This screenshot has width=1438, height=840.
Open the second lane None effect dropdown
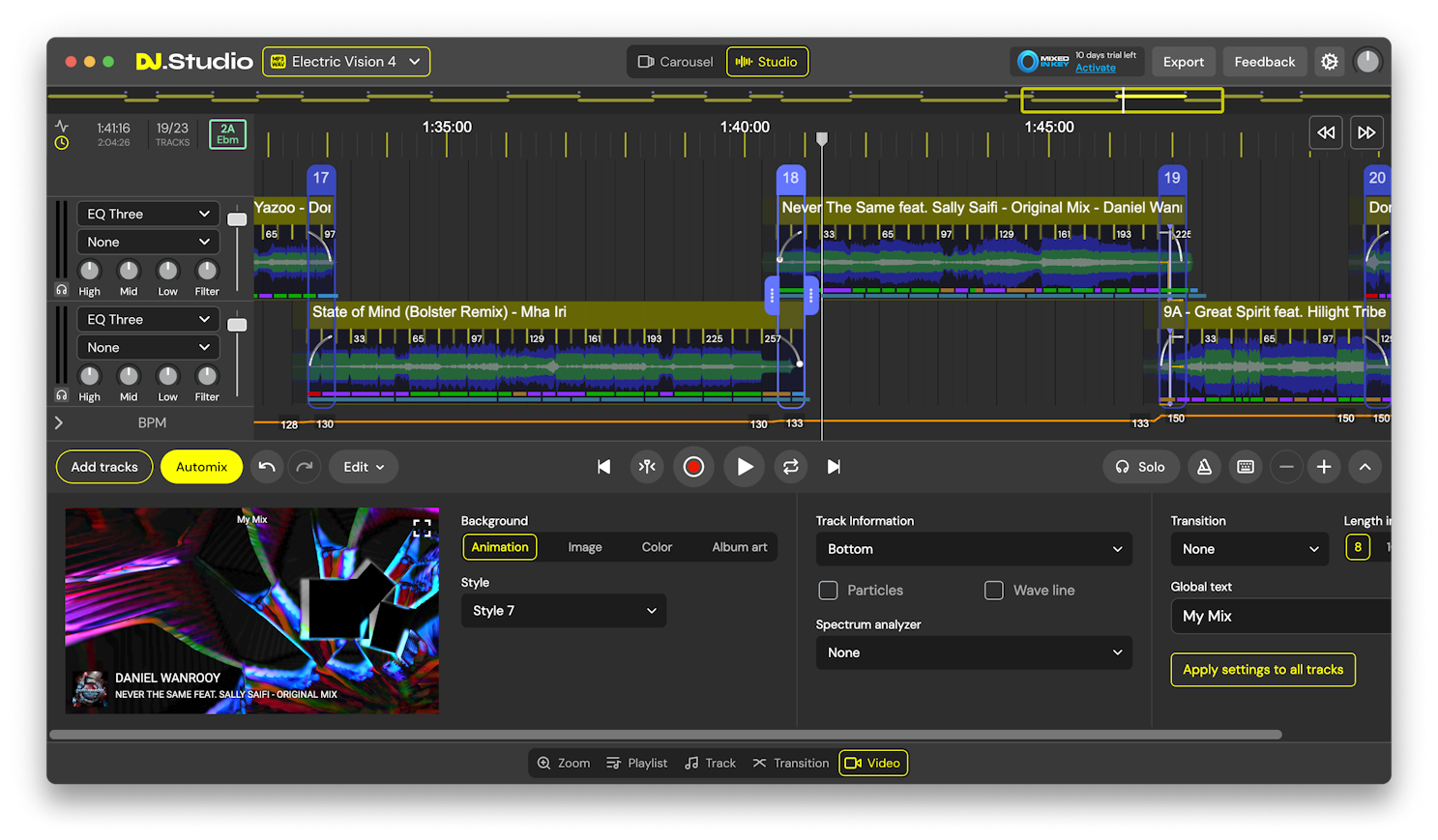click(x=148, y=347)
